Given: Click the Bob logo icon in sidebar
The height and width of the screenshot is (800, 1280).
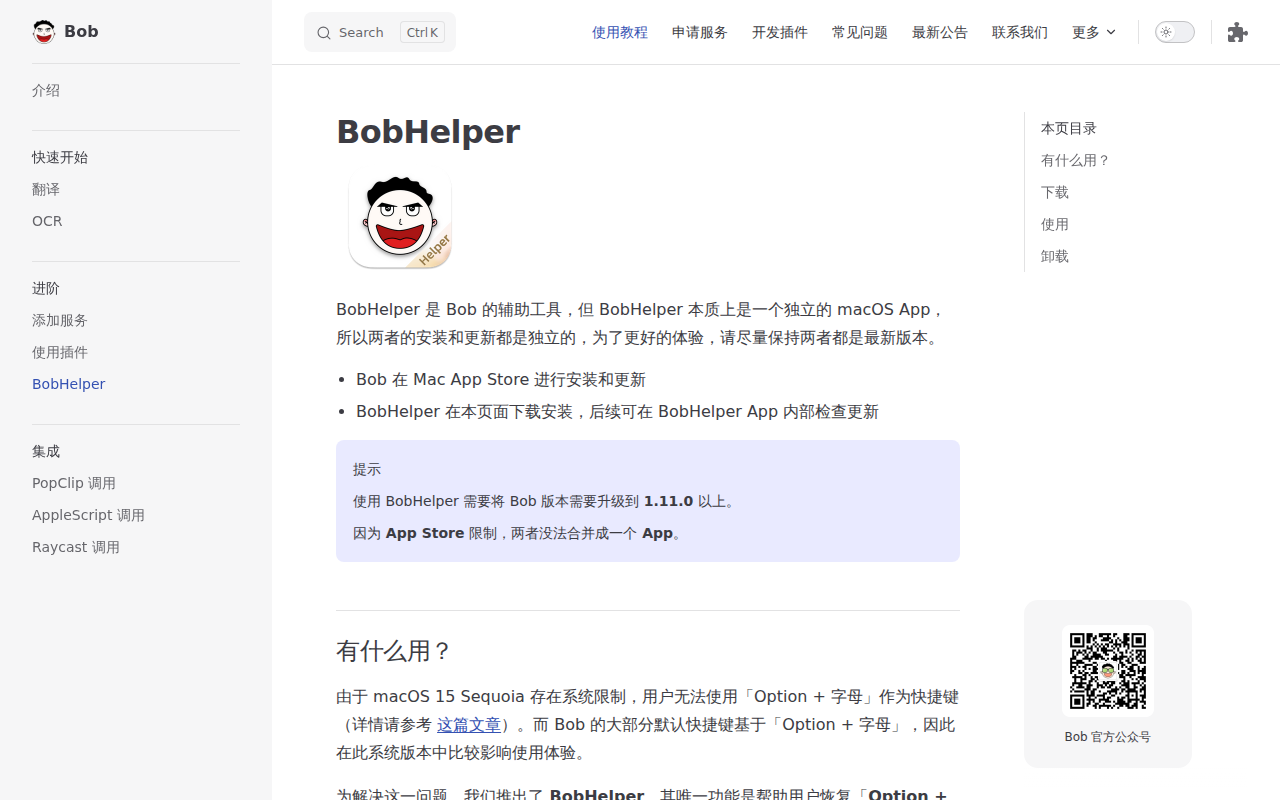Looking at the screenshot, I should pos(44,32).
